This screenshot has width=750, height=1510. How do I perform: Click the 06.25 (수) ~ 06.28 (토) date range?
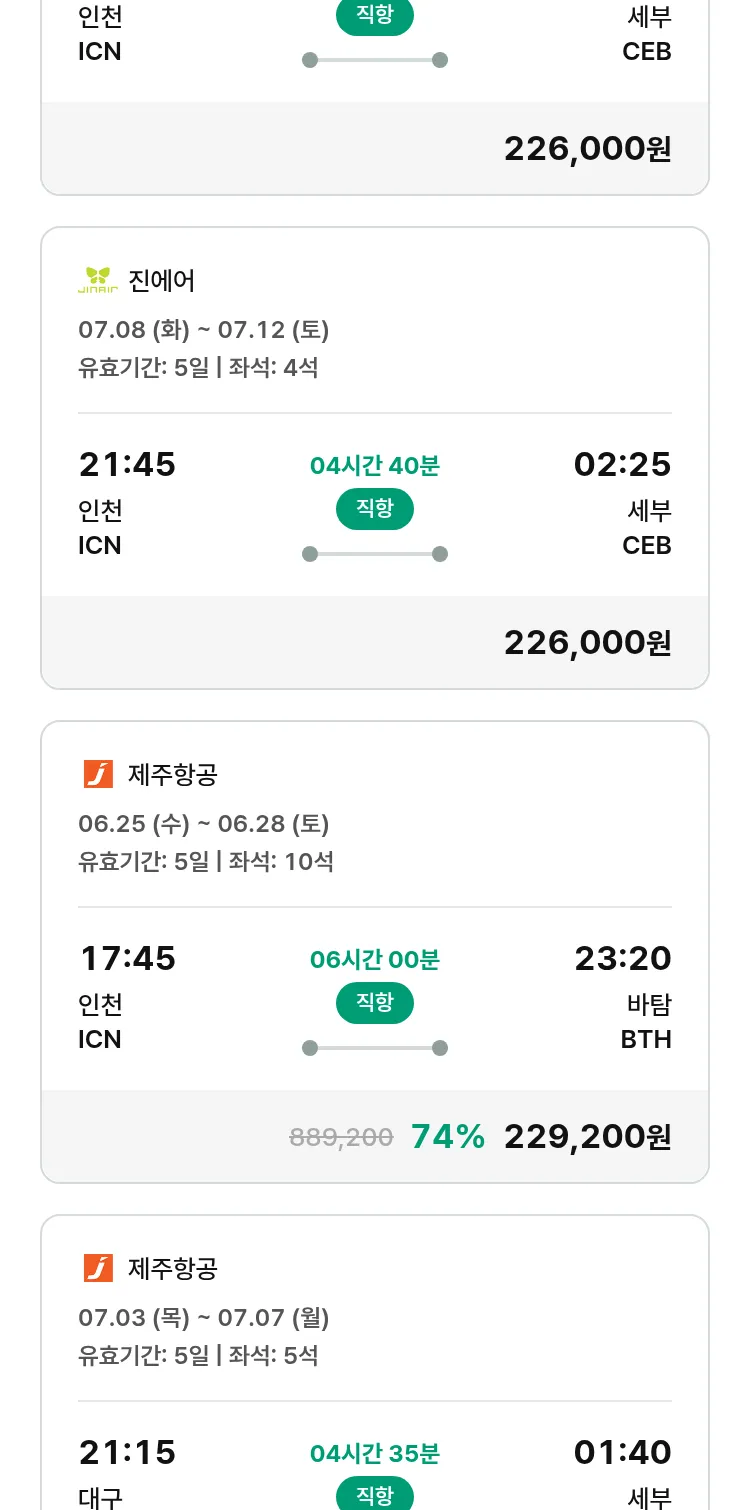tap(204, 824)
